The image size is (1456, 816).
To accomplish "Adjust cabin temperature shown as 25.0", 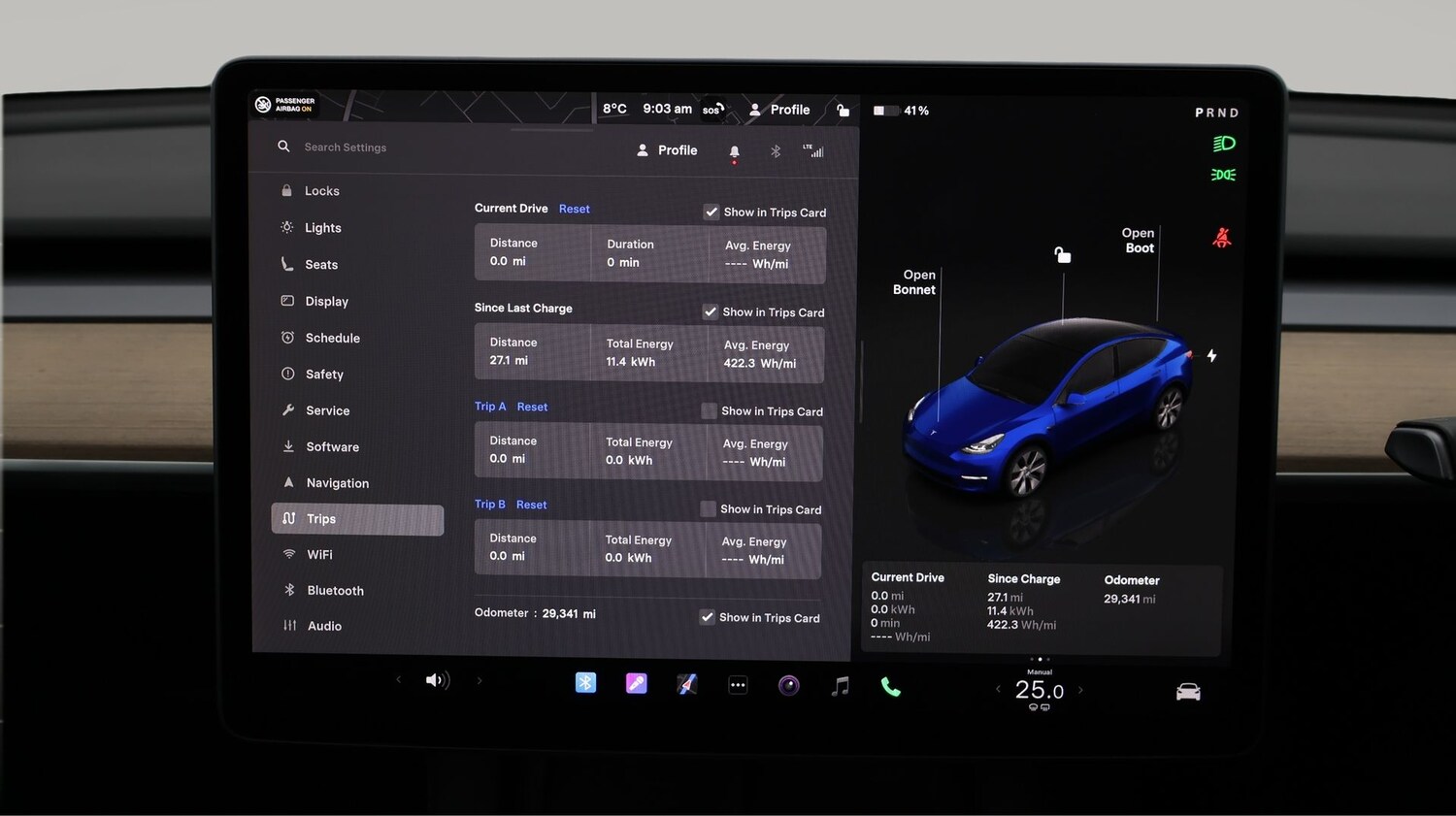I will click(x=1038, y=690).
